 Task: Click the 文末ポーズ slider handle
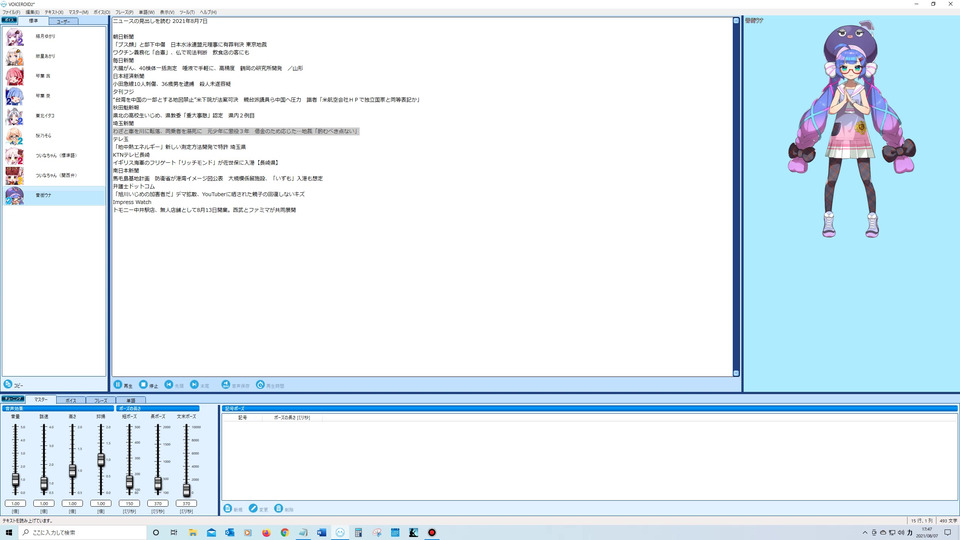pyautogui.click(x=186, y=489)
